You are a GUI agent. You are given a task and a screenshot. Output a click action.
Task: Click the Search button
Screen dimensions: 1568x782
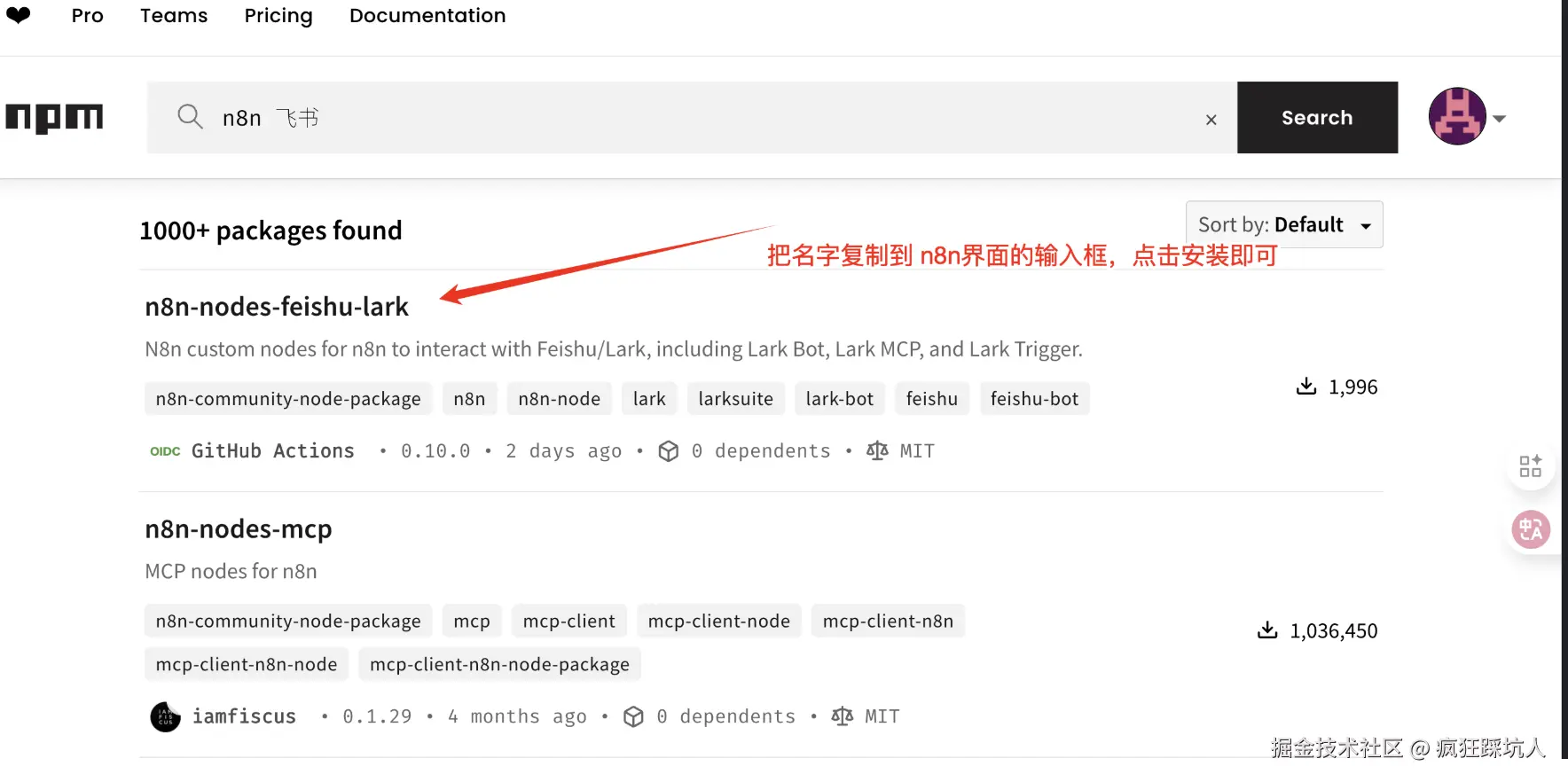click(1317, 117)
